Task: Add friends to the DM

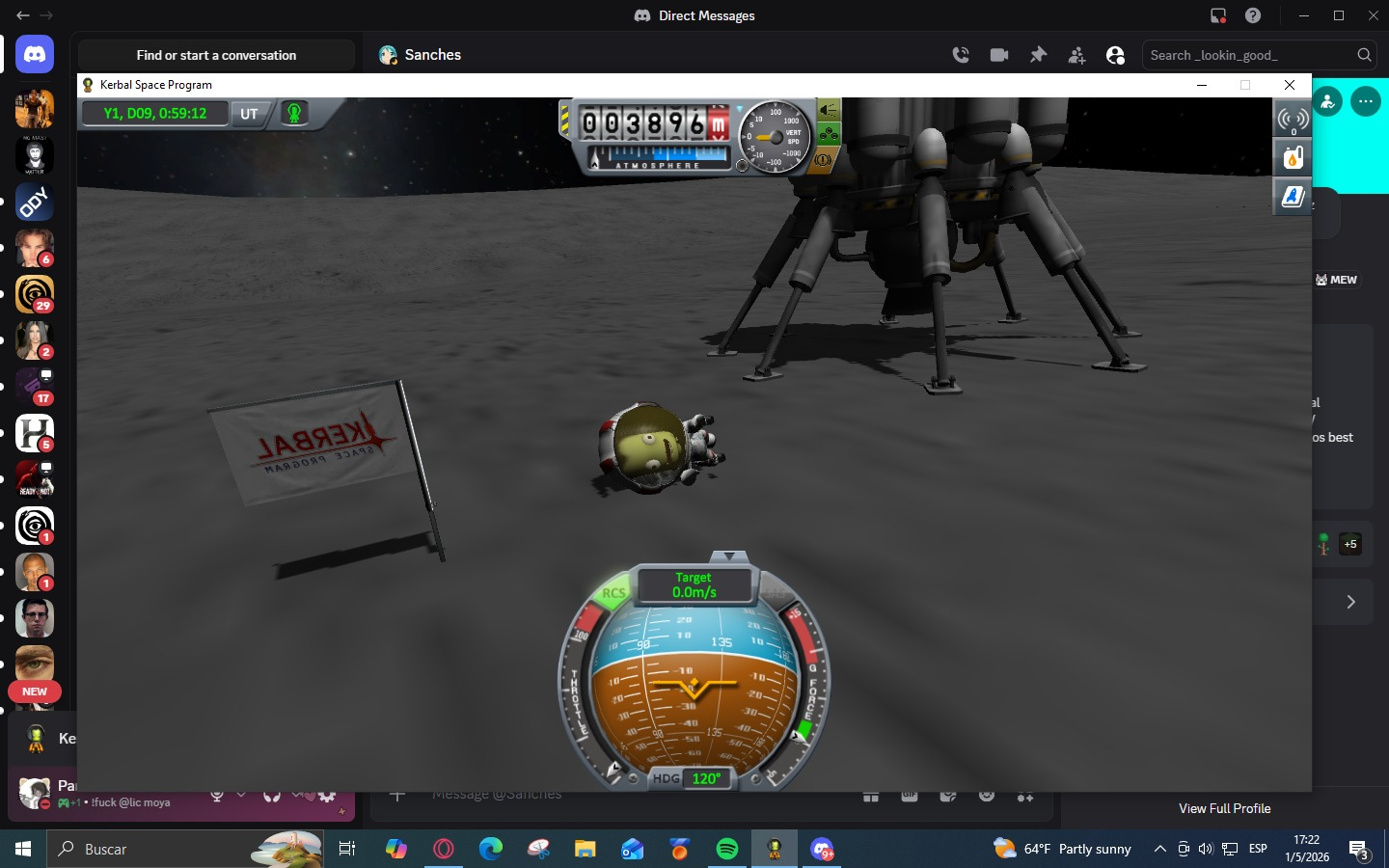Action: [1076, 55]
